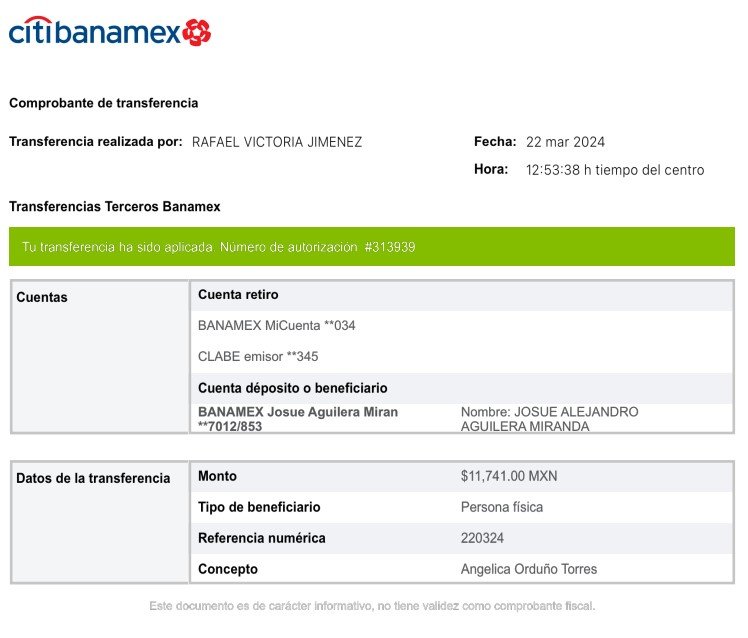This screenshot has height=638, width=748.
Task: Click beneficiary account **7012/853
Action: point(230,426)
